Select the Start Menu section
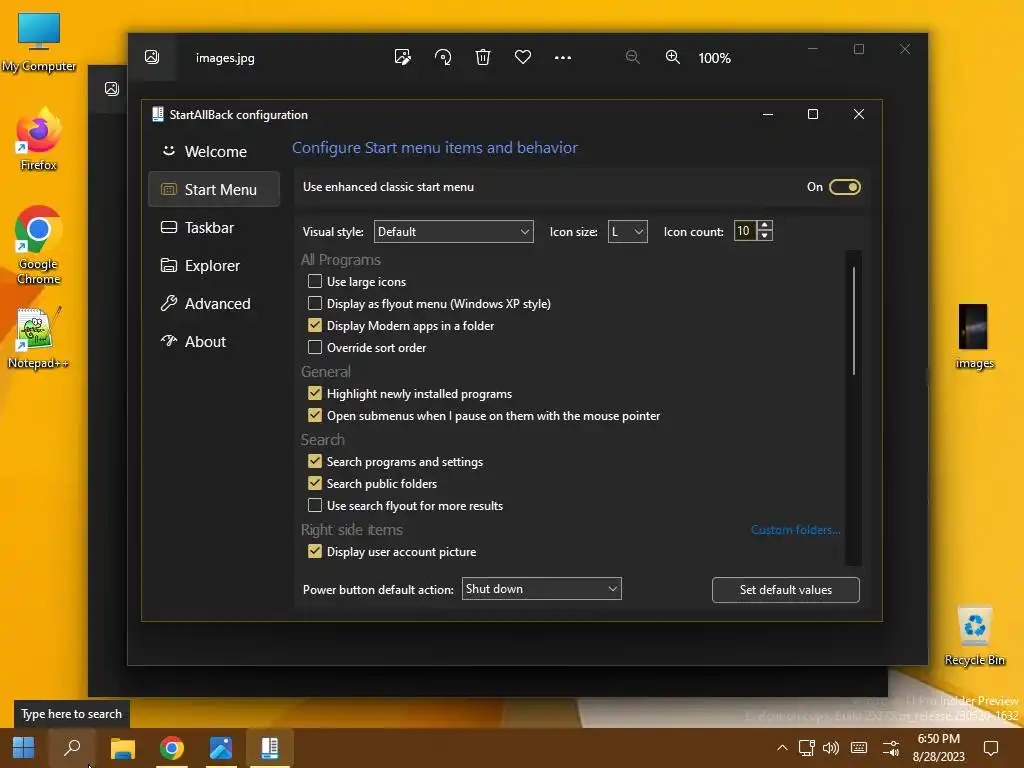Viewport: 1024px width, 768px height. pyautogui.click(x=214, y=189)
